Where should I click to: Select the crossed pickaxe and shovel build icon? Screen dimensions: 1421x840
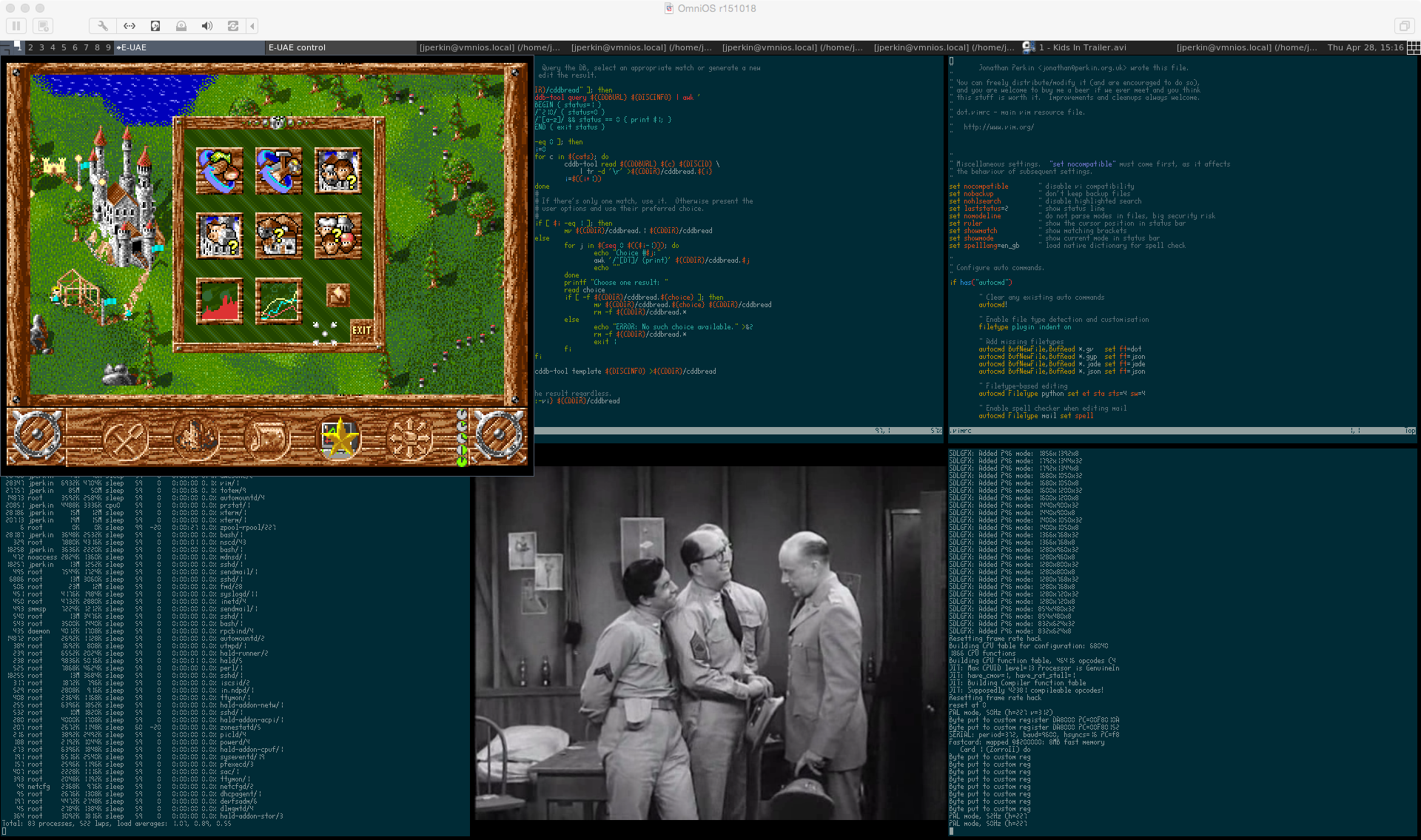tap(125, 437)
